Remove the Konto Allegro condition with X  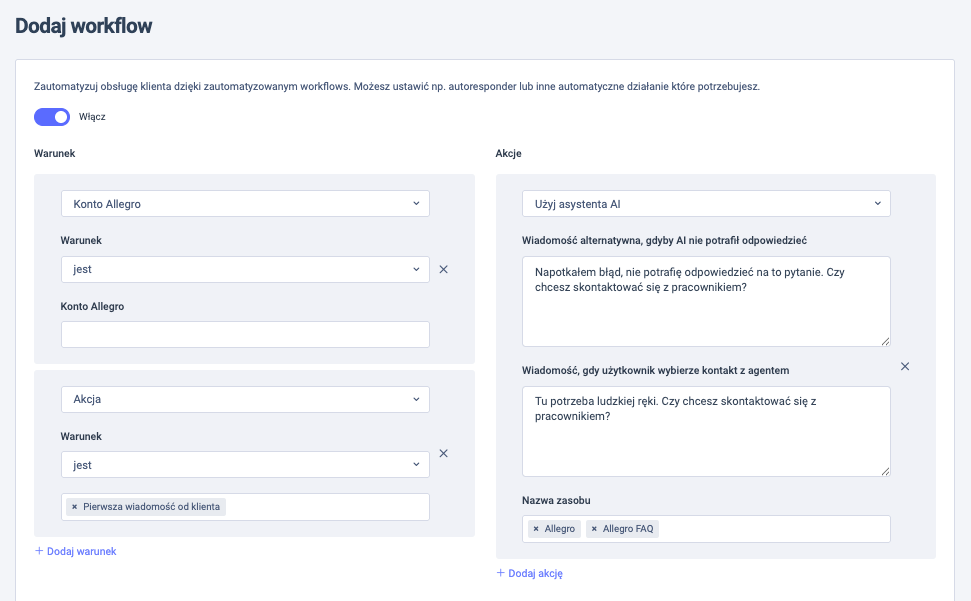(443, 269)
